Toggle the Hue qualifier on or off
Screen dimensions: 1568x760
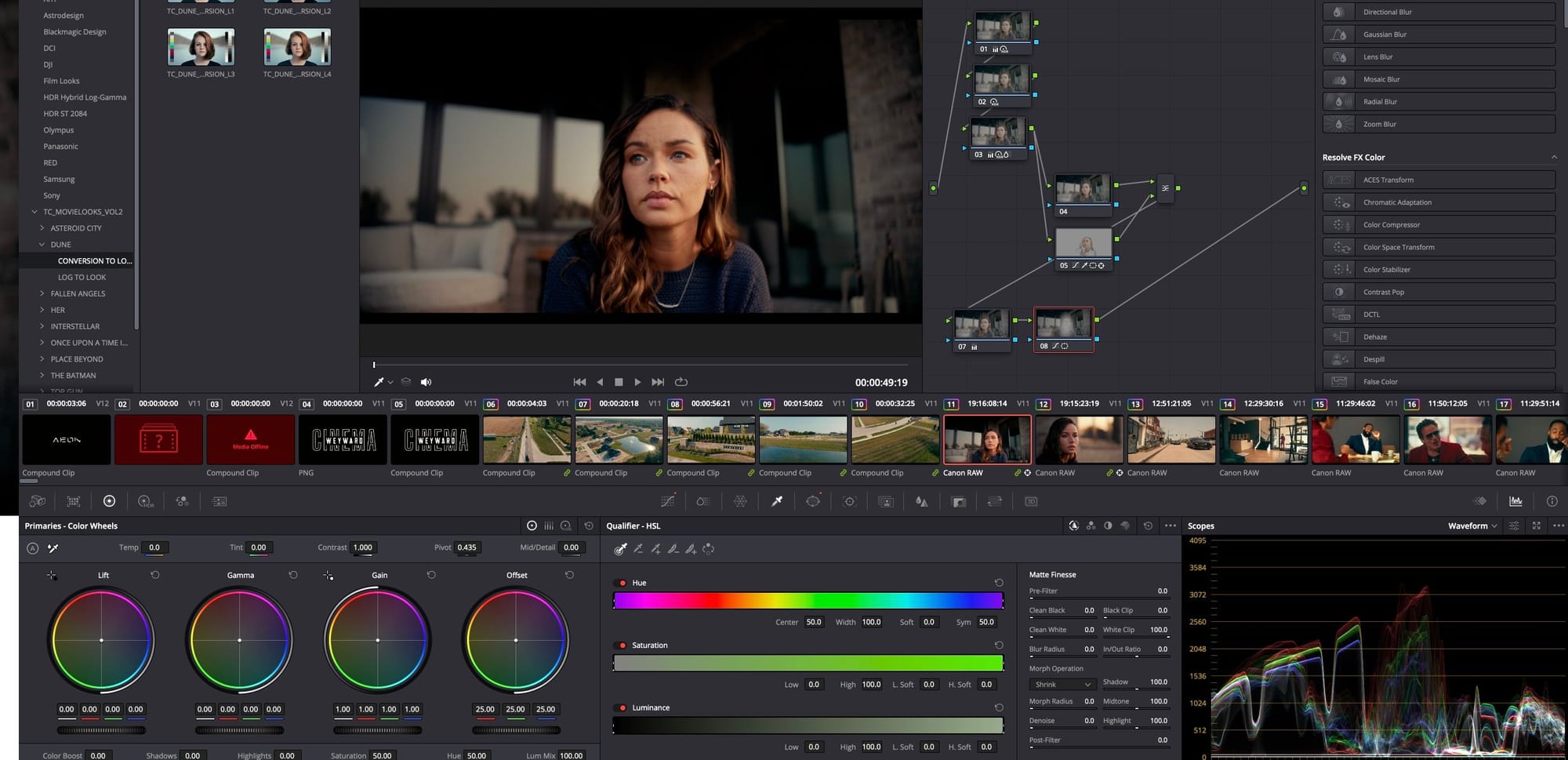tap(622, 583)
